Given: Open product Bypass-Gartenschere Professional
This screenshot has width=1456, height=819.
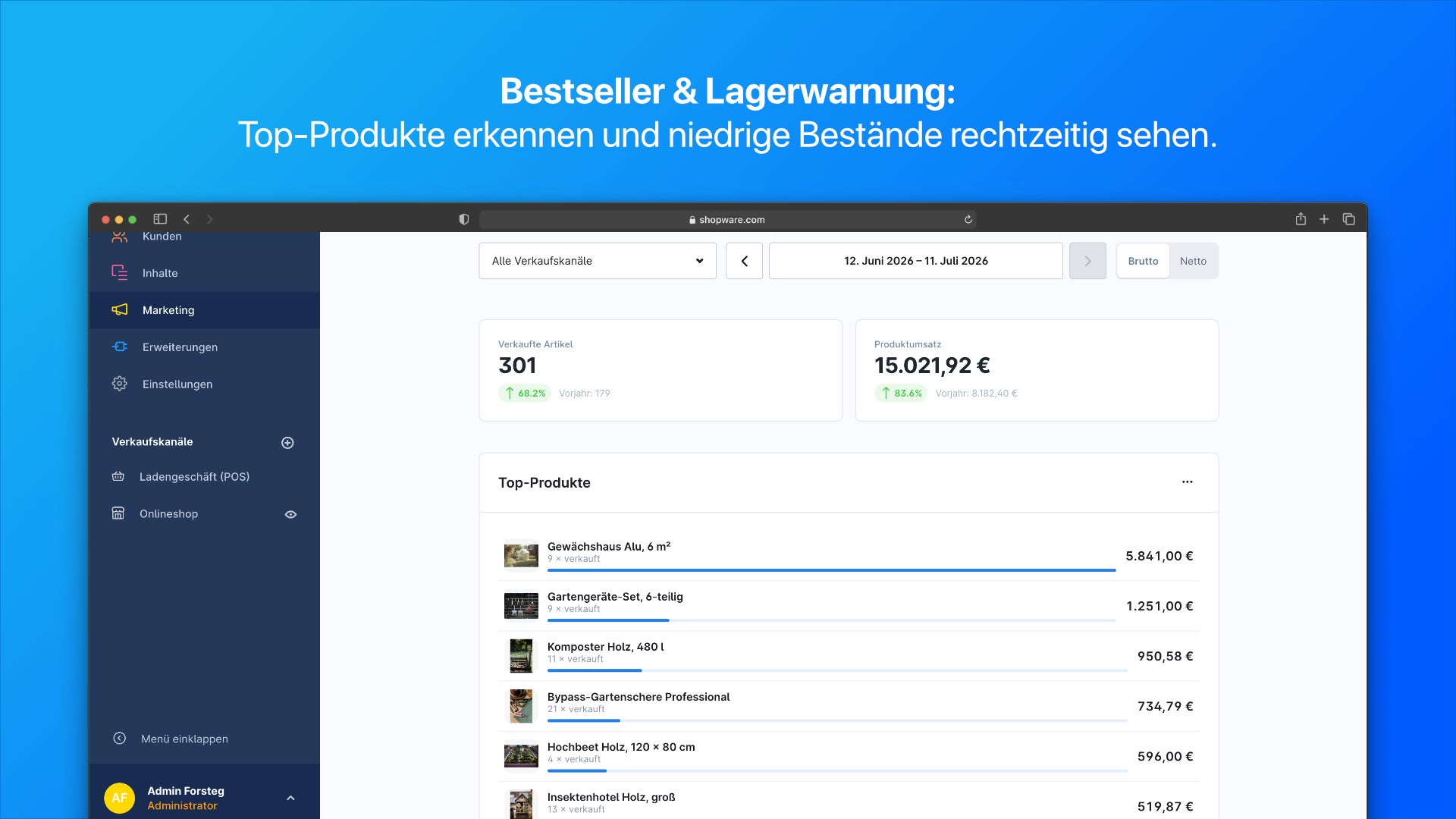Looking at the screenshot, I should point(639,697).
